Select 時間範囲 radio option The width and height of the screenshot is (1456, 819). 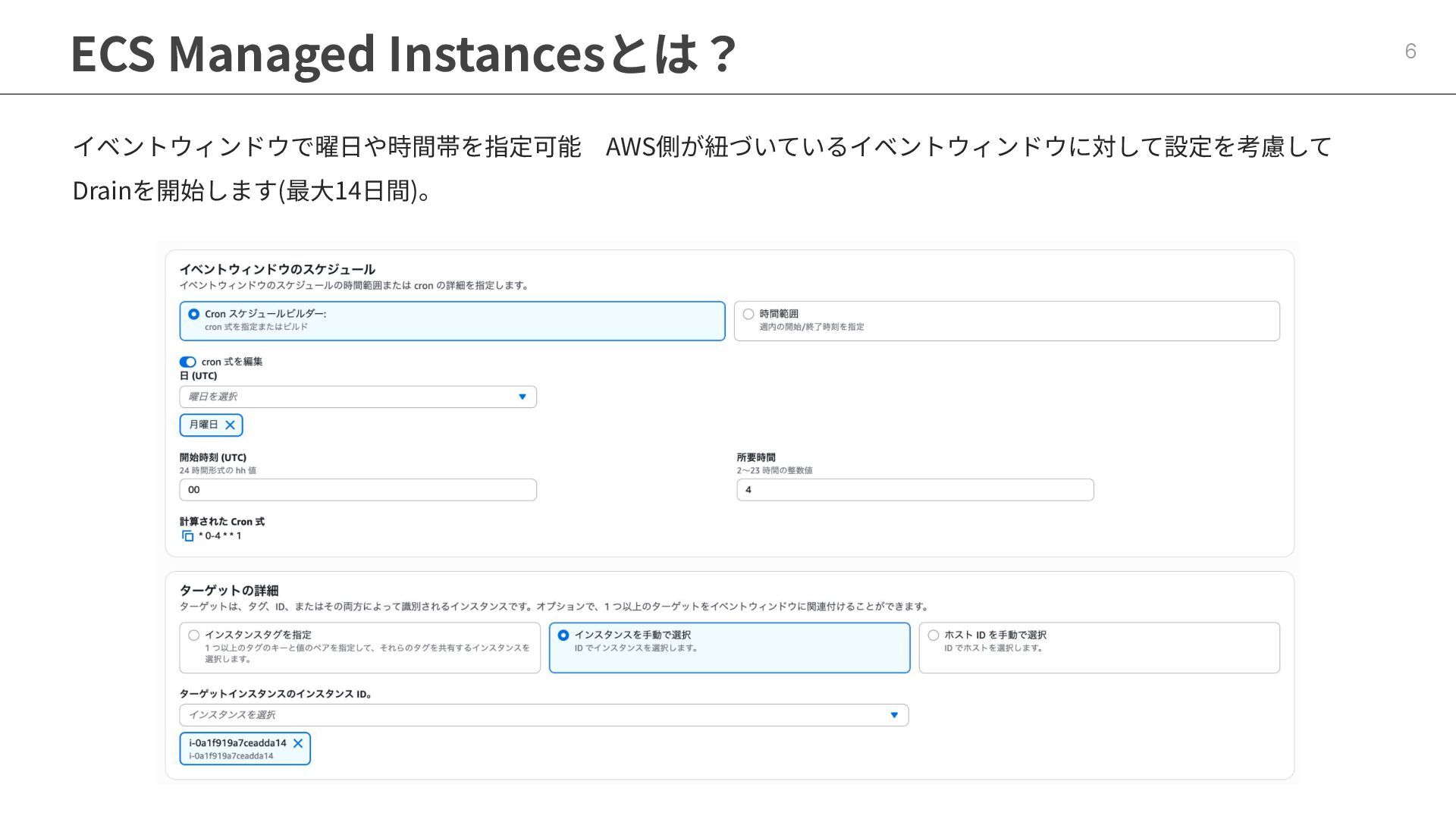tap(748, 314)
